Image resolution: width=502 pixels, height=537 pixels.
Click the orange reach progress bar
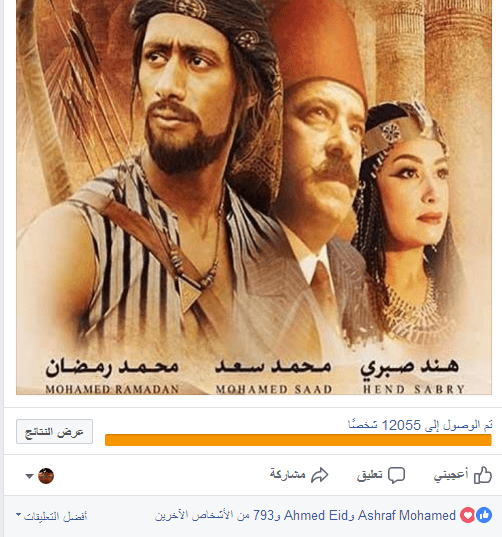298,440
